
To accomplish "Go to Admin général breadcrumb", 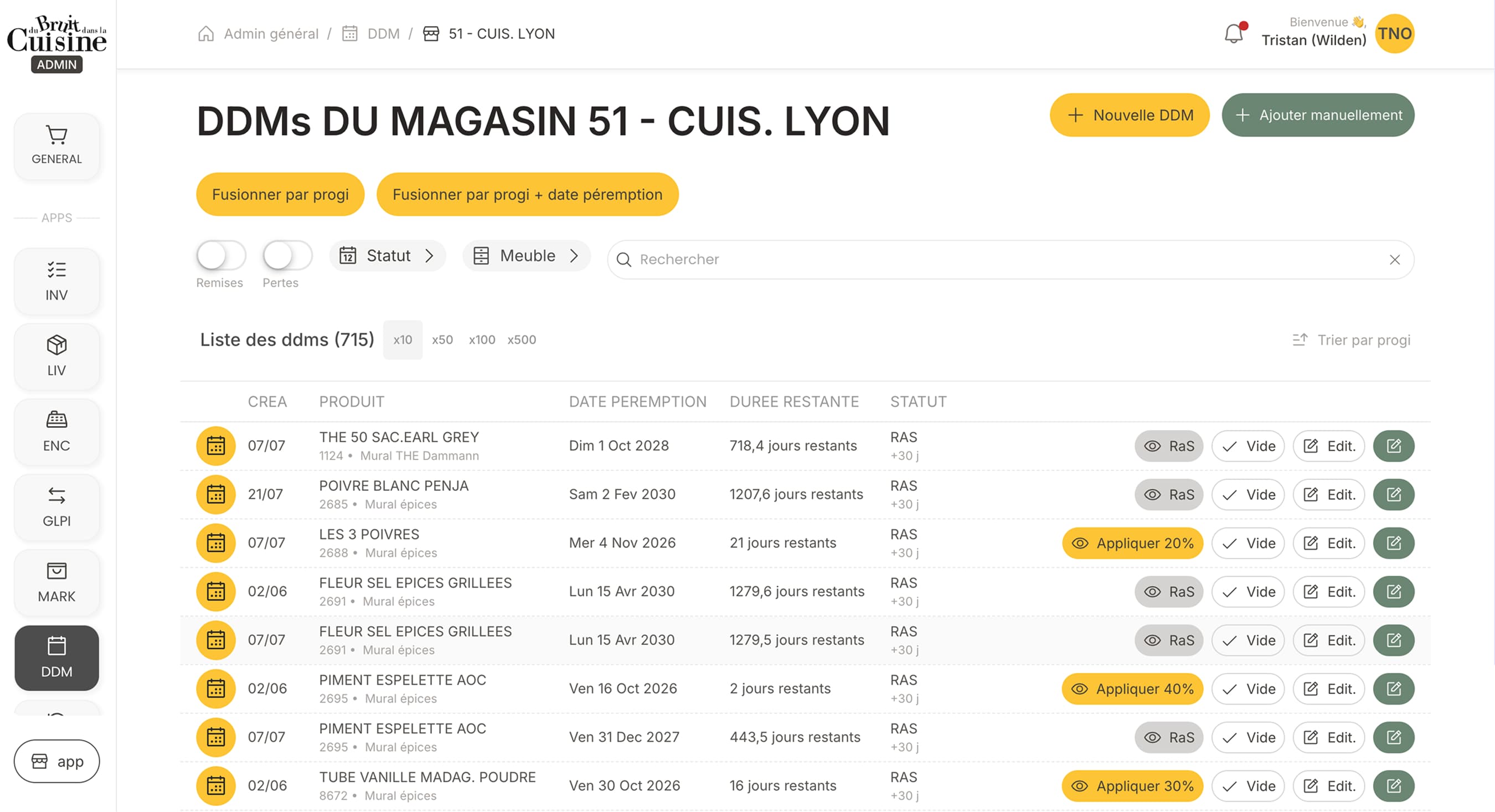I will [x=271, y=34].
